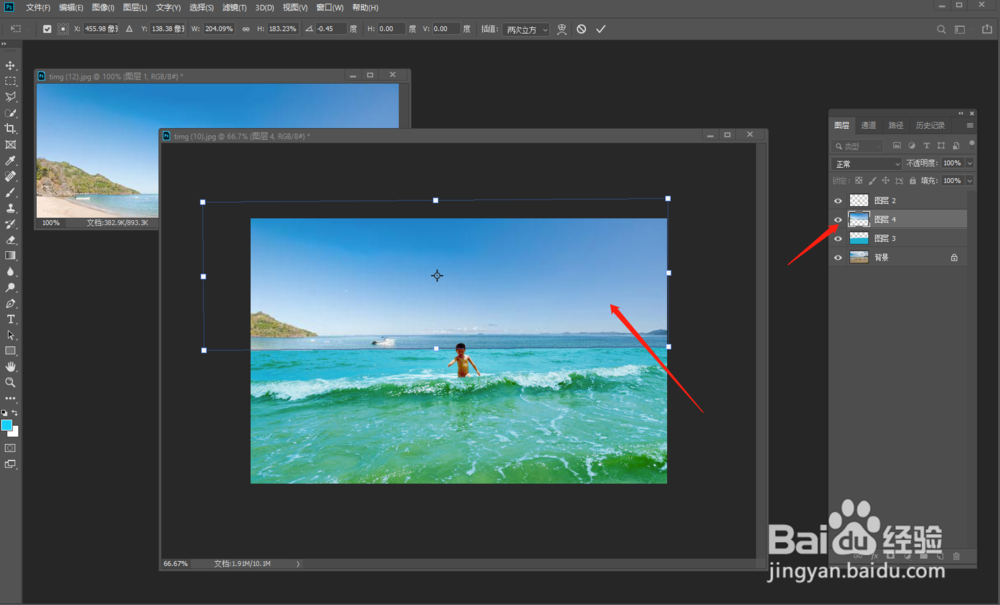
Task: Toggle the layer filter on/off switch
Action: click(x=972, y=145)
